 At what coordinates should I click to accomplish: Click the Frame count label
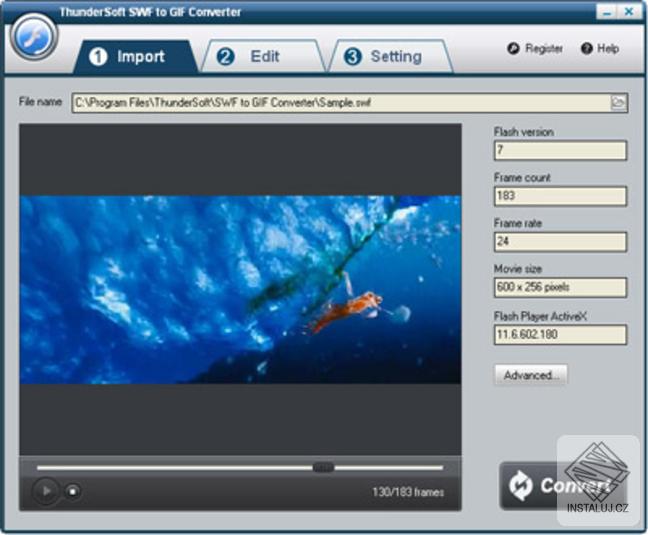522,178
